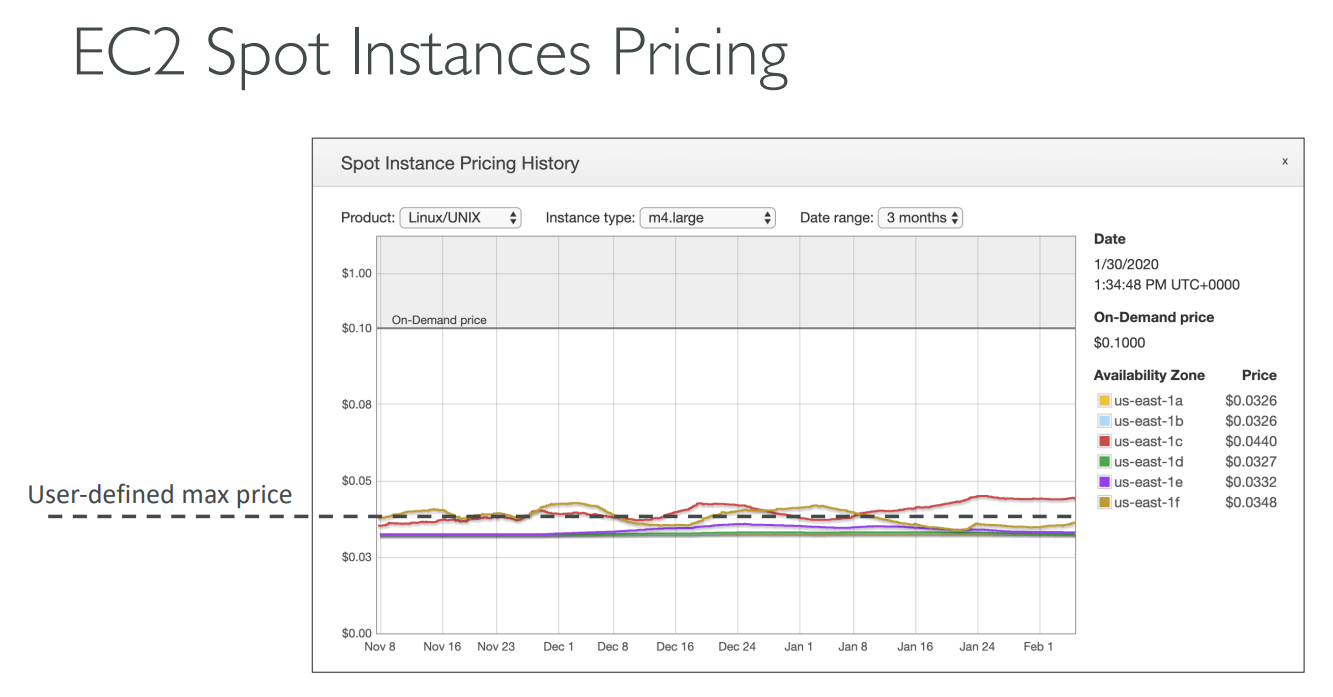
Task: Click the us-east-1a yellow legend swatch
Action: coord(1104,401)
